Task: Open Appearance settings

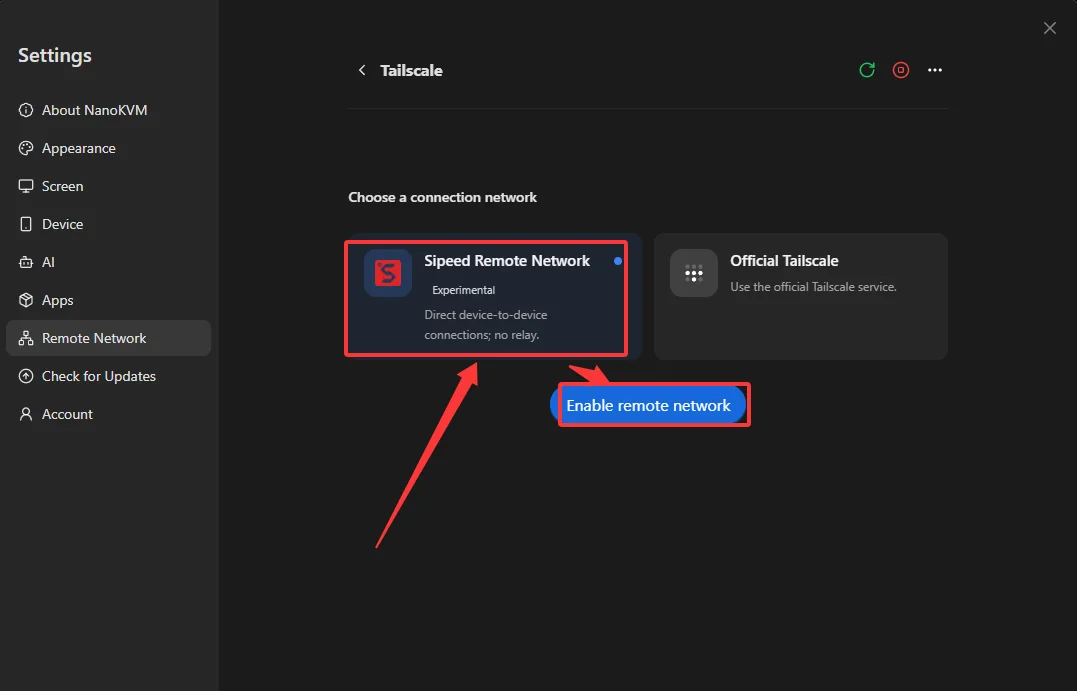Action: pyautogui.click(x=109, y=148)
